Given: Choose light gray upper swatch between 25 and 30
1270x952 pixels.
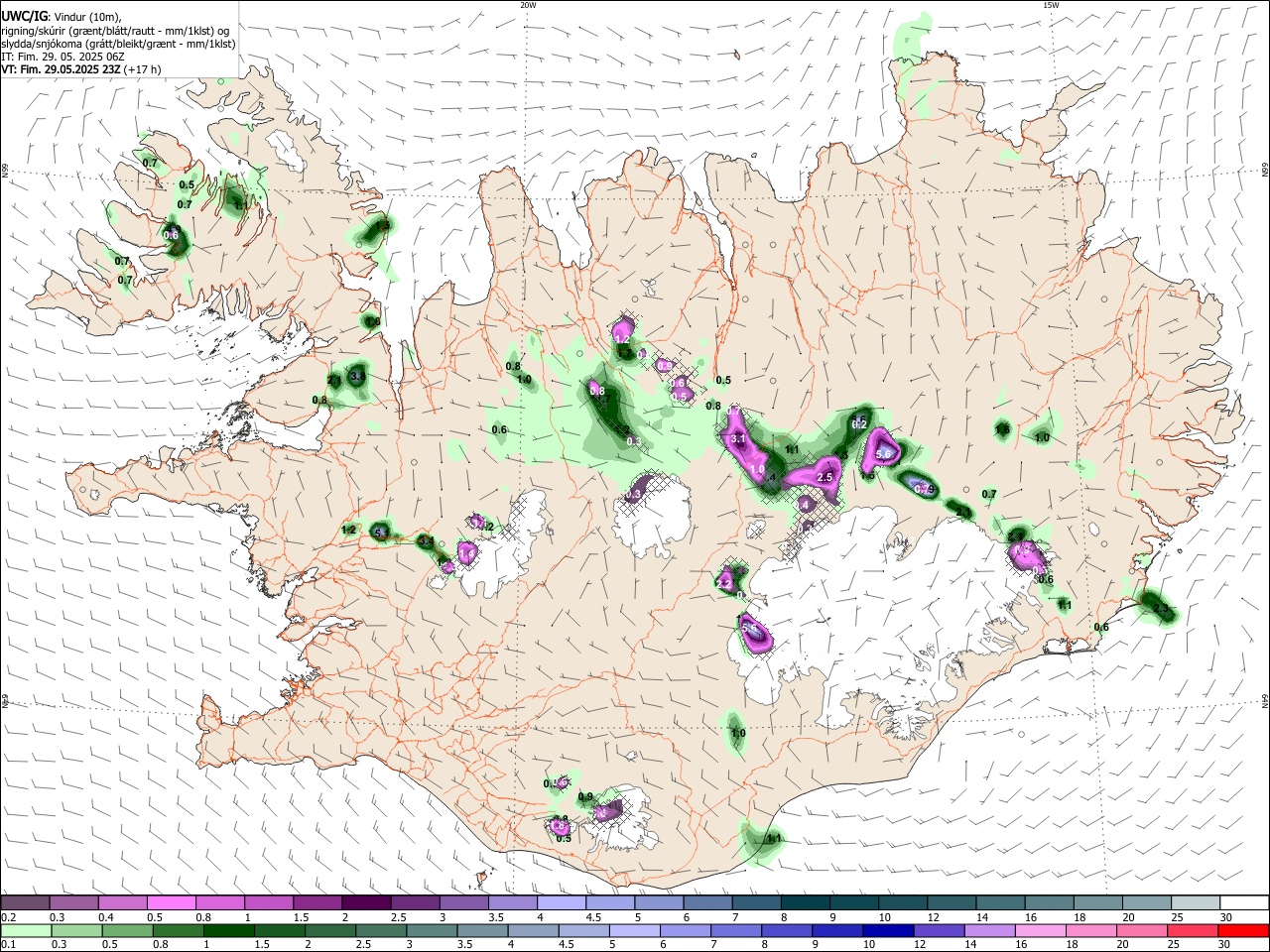Looking at the screenshot, I should 1196,903.
